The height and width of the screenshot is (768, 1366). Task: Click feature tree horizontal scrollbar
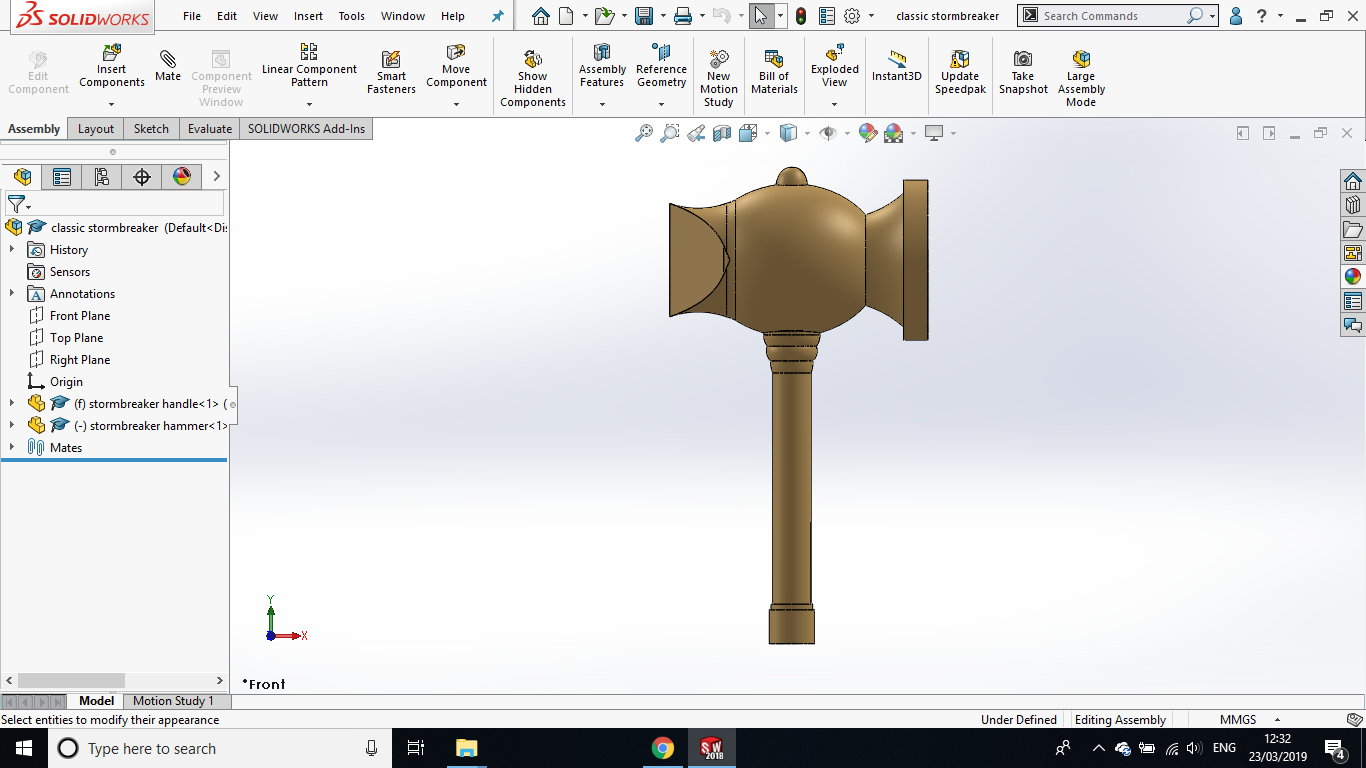72,680
